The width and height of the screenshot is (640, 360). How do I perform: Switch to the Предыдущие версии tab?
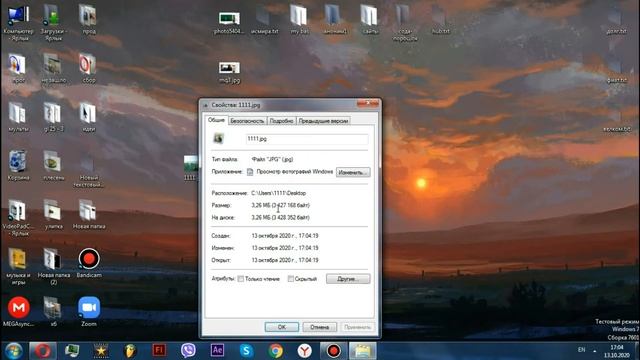click(323, 121)
